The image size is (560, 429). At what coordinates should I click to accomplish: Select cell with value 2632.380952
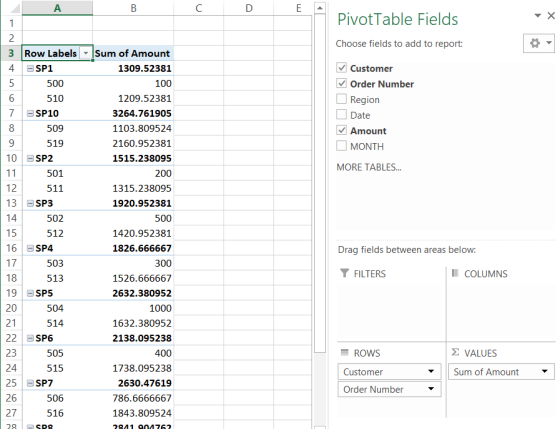click(x=133, y=293)
